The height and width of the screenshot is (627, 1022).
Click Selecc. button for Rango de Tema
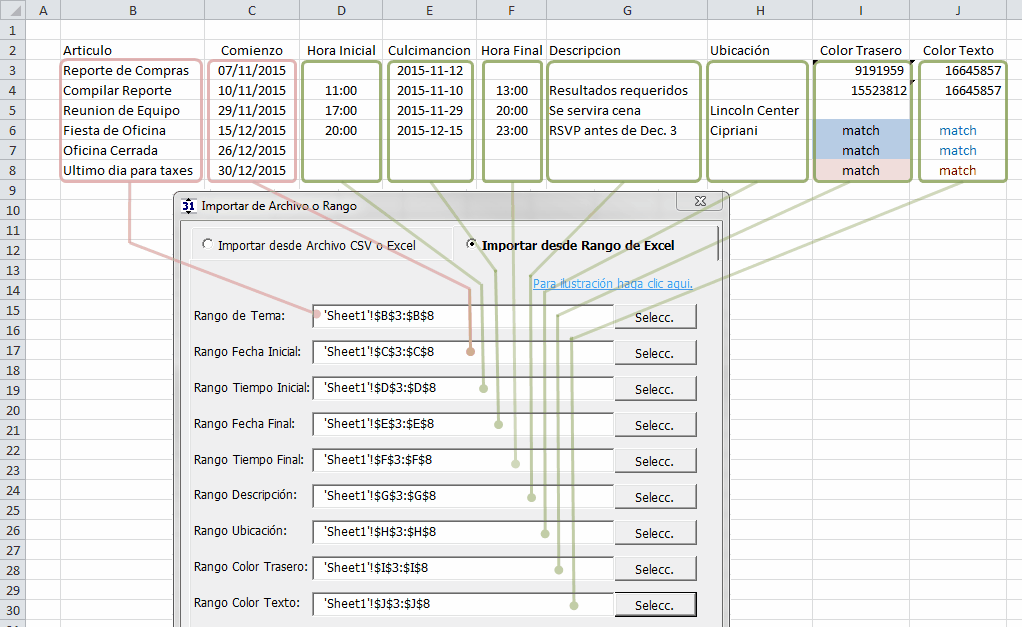(654, 317)
